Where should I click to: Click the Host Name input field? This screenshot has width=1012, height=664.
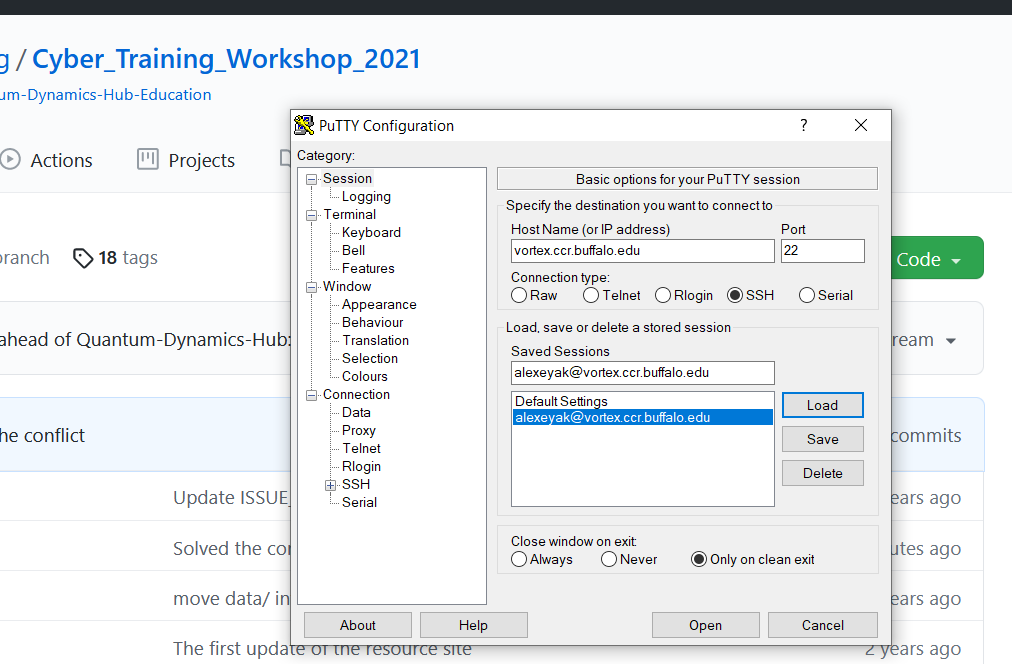click(x=642, y=251)
